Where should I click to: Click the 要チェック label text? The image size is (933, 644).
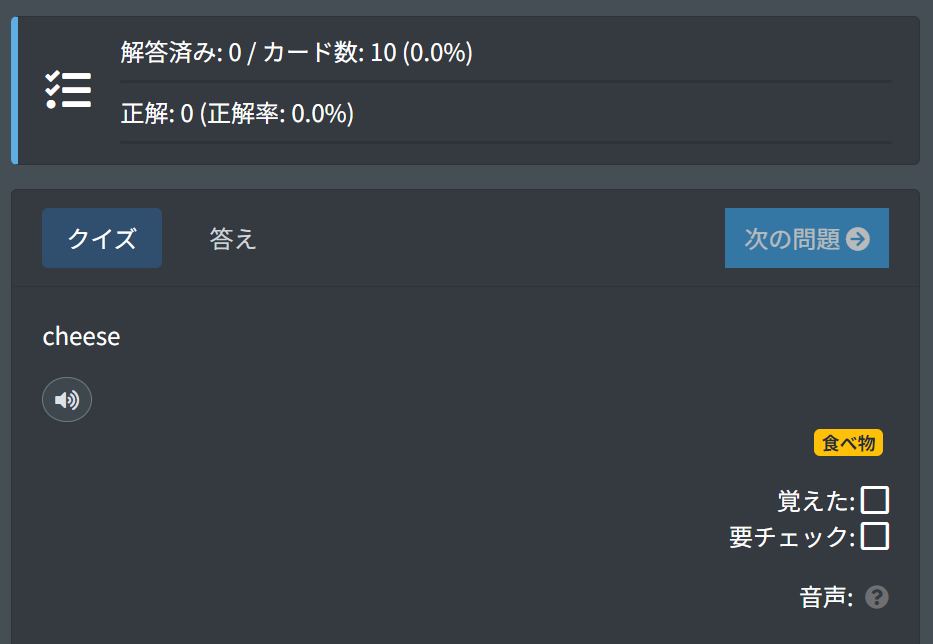click(x=792, y=537)
